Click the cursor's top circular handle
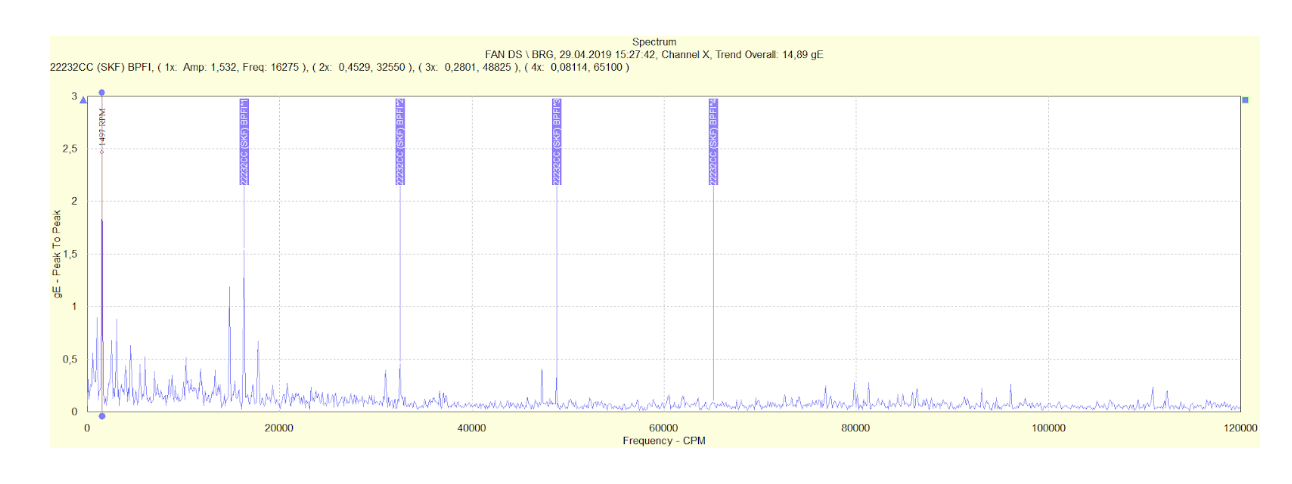Image resolution: width=1292 pixels, height=484 pixels. coord(101,93)
